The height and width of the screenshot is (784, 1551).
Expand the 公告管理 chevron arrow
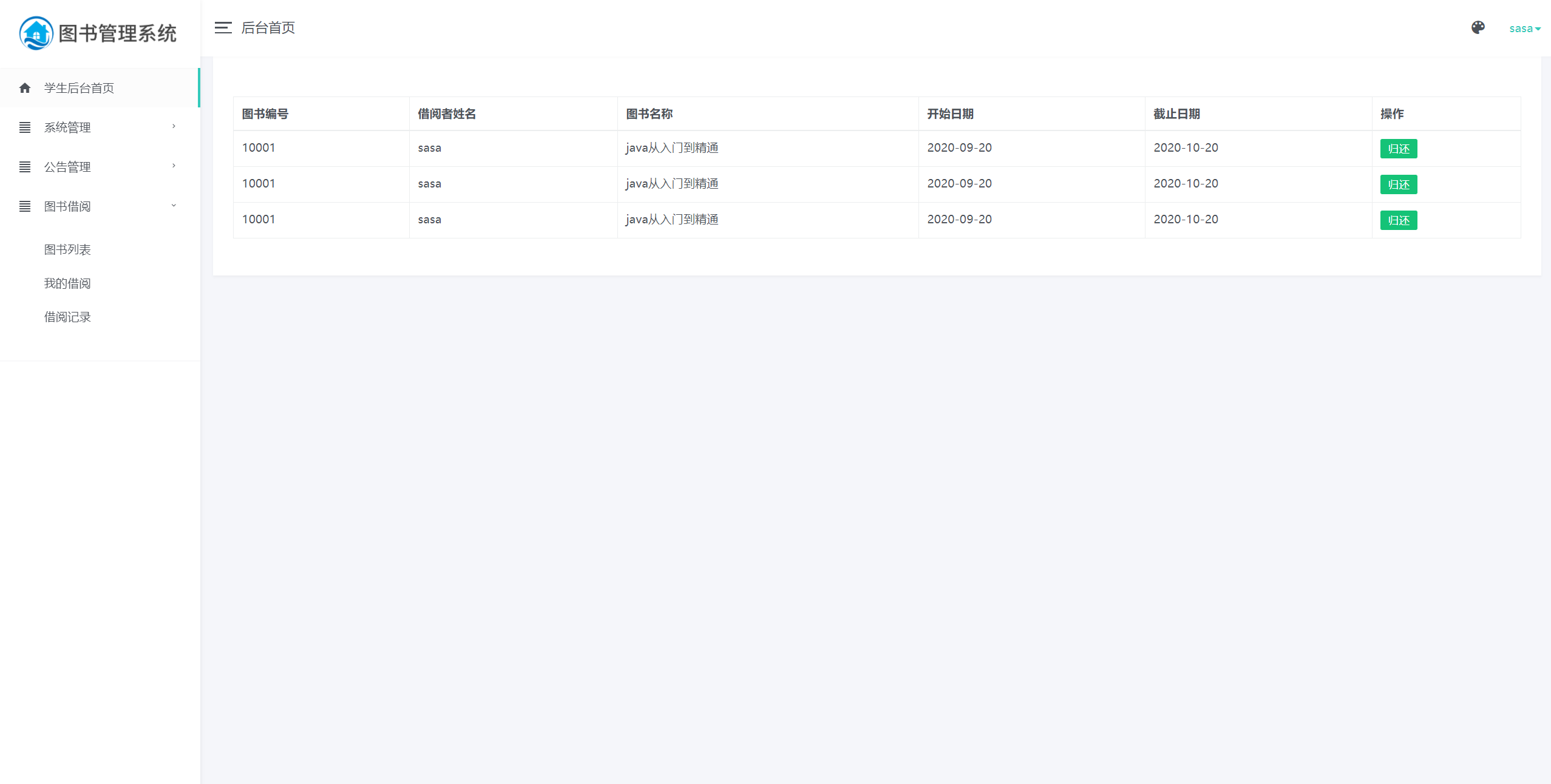(174, 166)
